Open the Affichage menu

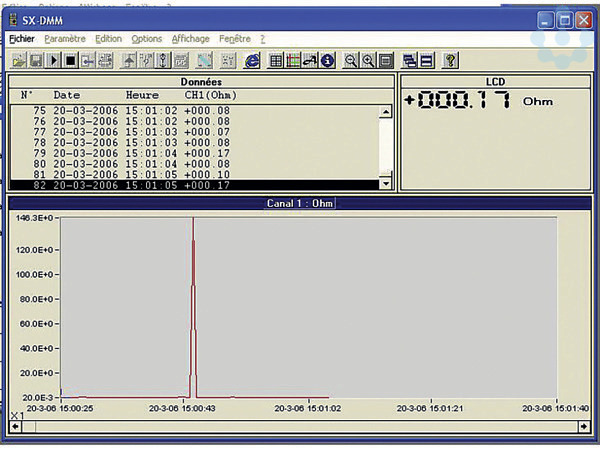[x=190, y=39]
